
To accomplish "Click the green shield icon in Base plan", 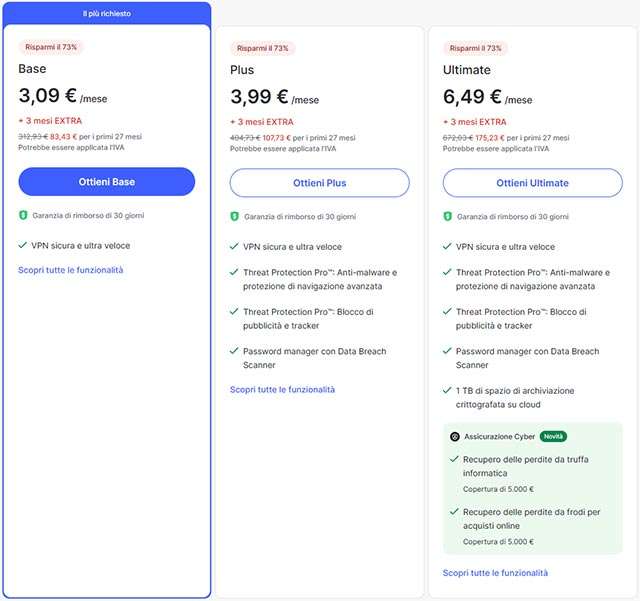I will click(23, 215).
